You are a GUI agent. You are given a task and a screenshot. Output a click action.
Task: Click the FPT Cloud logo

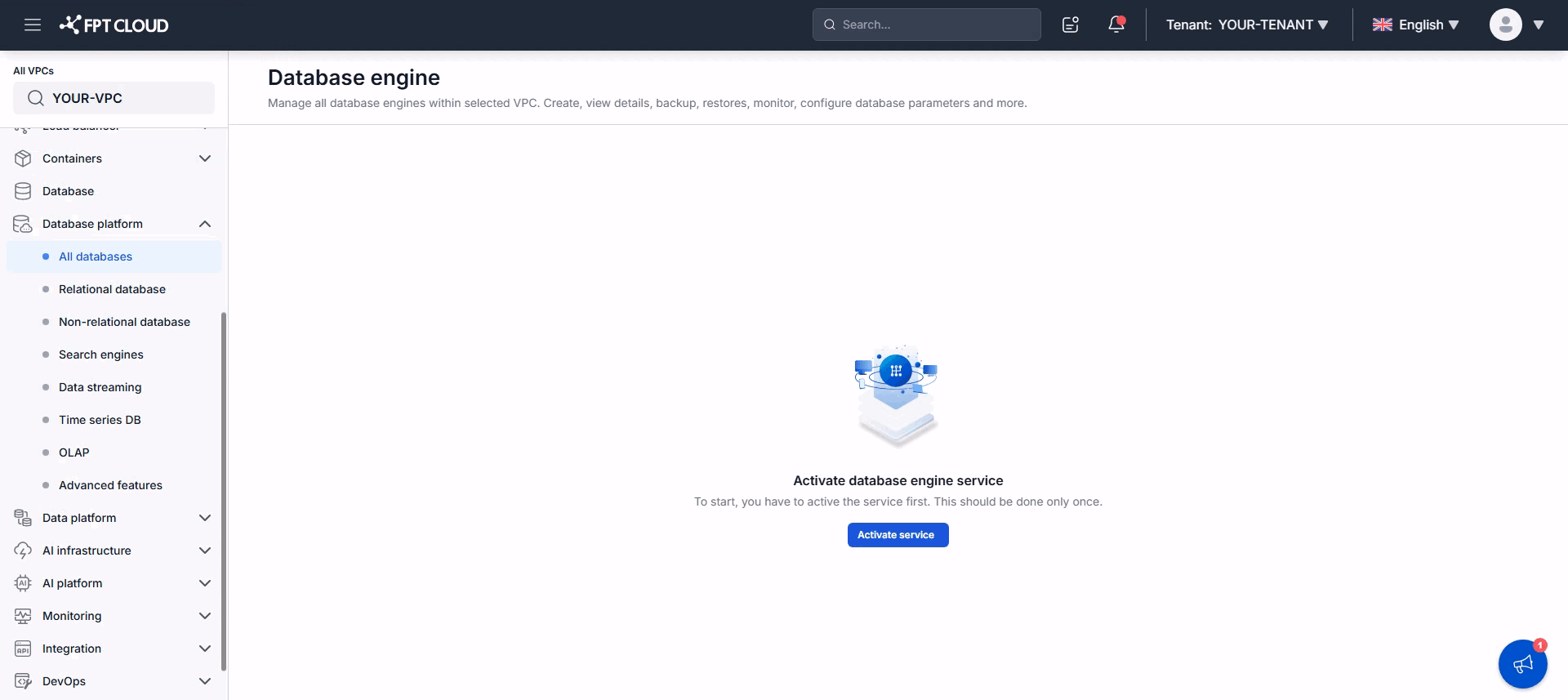pyautogui.click(x=114, y=25)
